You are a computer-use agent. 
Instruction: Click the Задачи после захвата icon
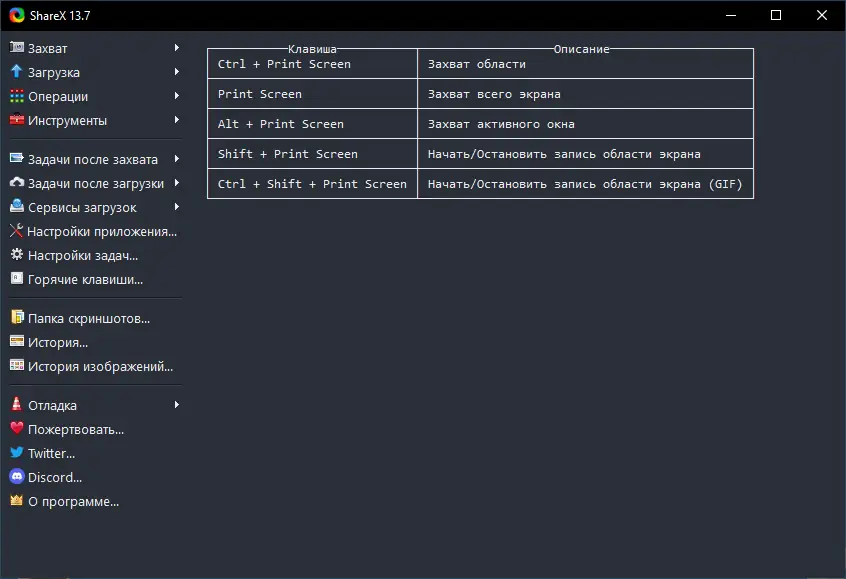[x=17, y=158]
